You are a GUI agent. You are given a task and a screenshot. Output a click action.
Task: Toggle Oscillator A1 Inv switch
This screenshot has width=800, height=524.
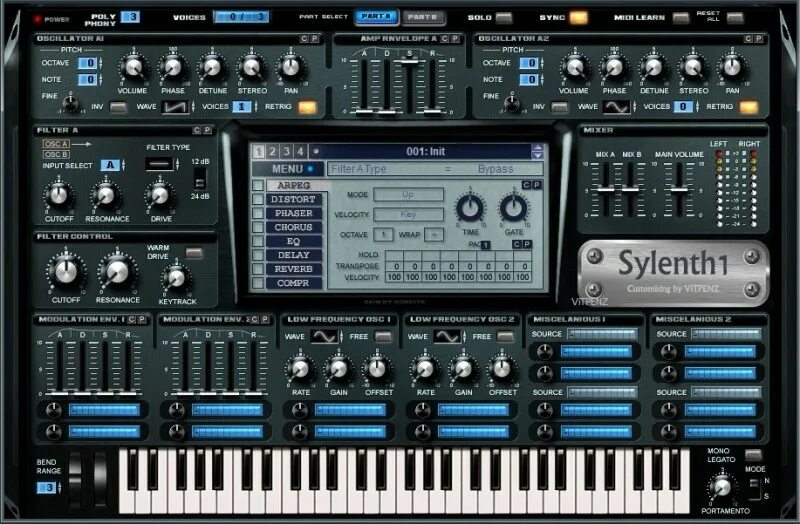pyautogui.click(x=118, y=107)
